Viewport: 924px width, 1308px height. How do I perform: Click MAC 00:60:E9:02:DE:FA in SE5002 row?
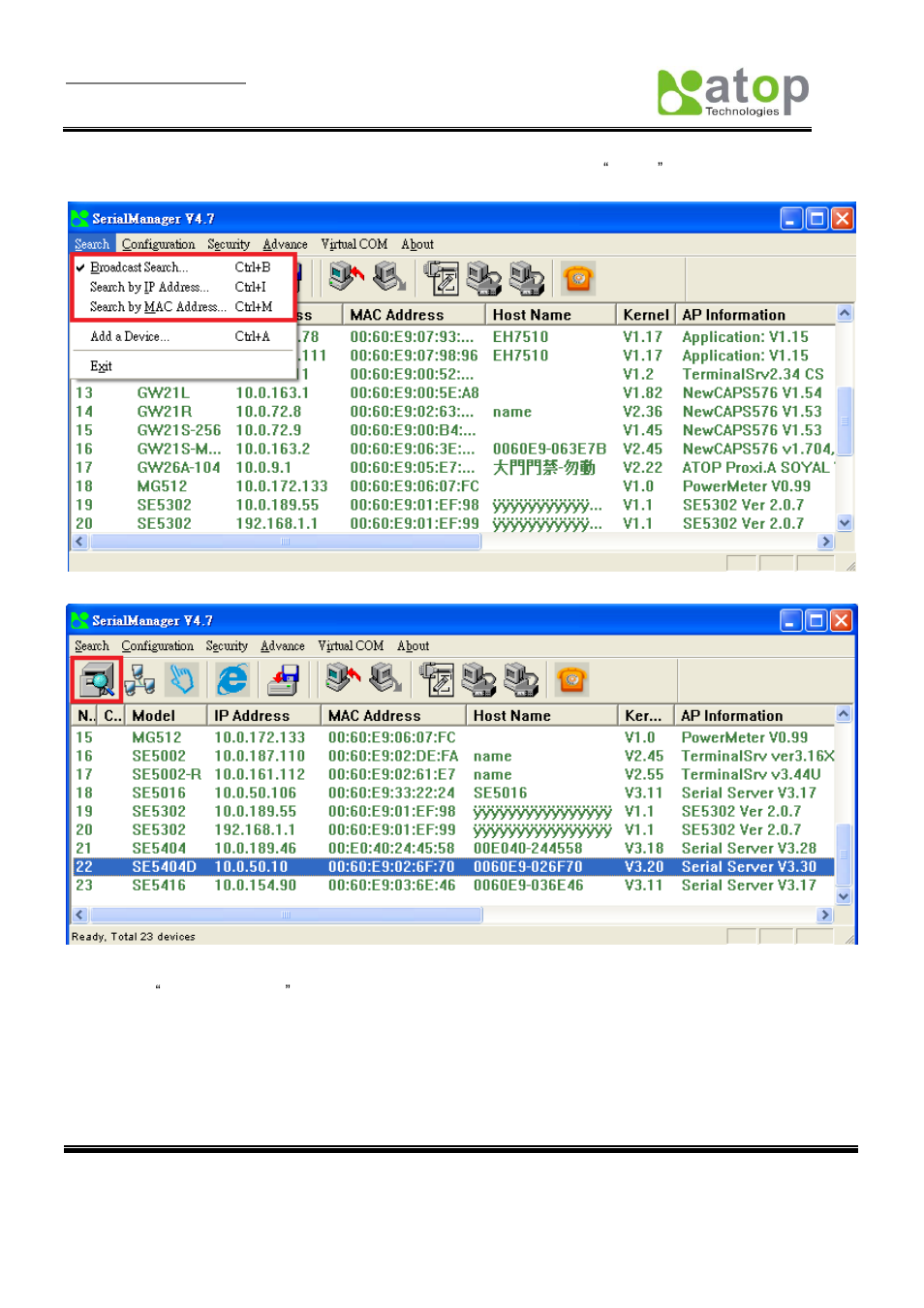(393, 756)
